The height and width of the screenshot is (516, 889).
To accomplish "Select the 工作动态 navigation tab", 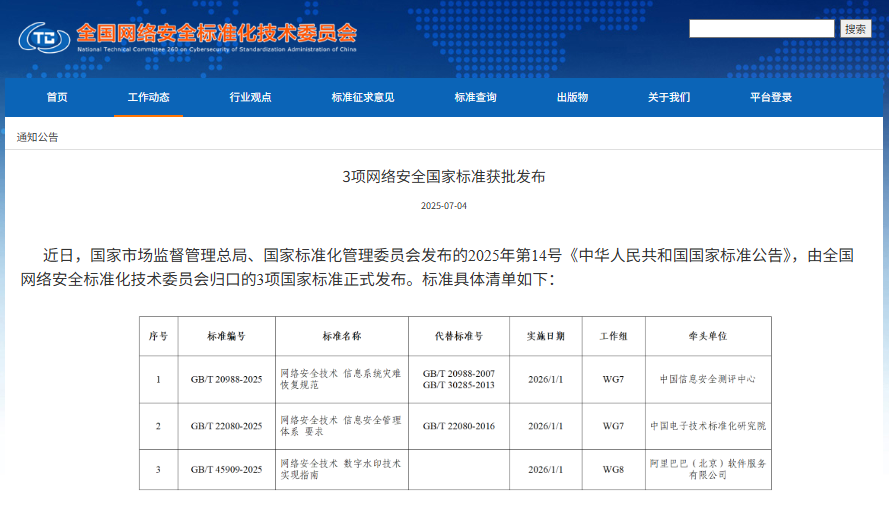I will click(149, 98).
